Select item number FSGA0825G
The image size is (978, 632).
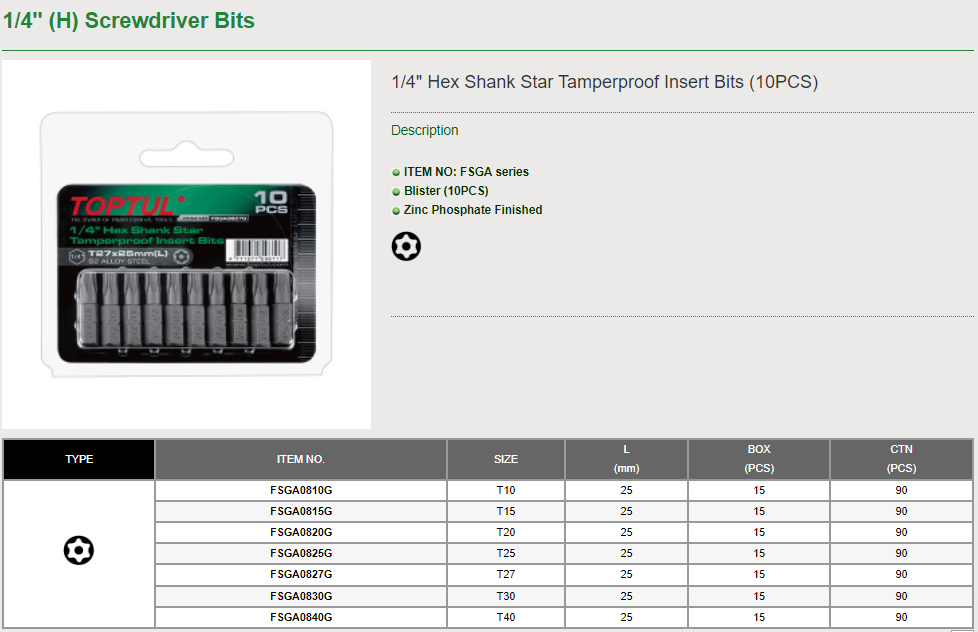(x=301, y=553)
